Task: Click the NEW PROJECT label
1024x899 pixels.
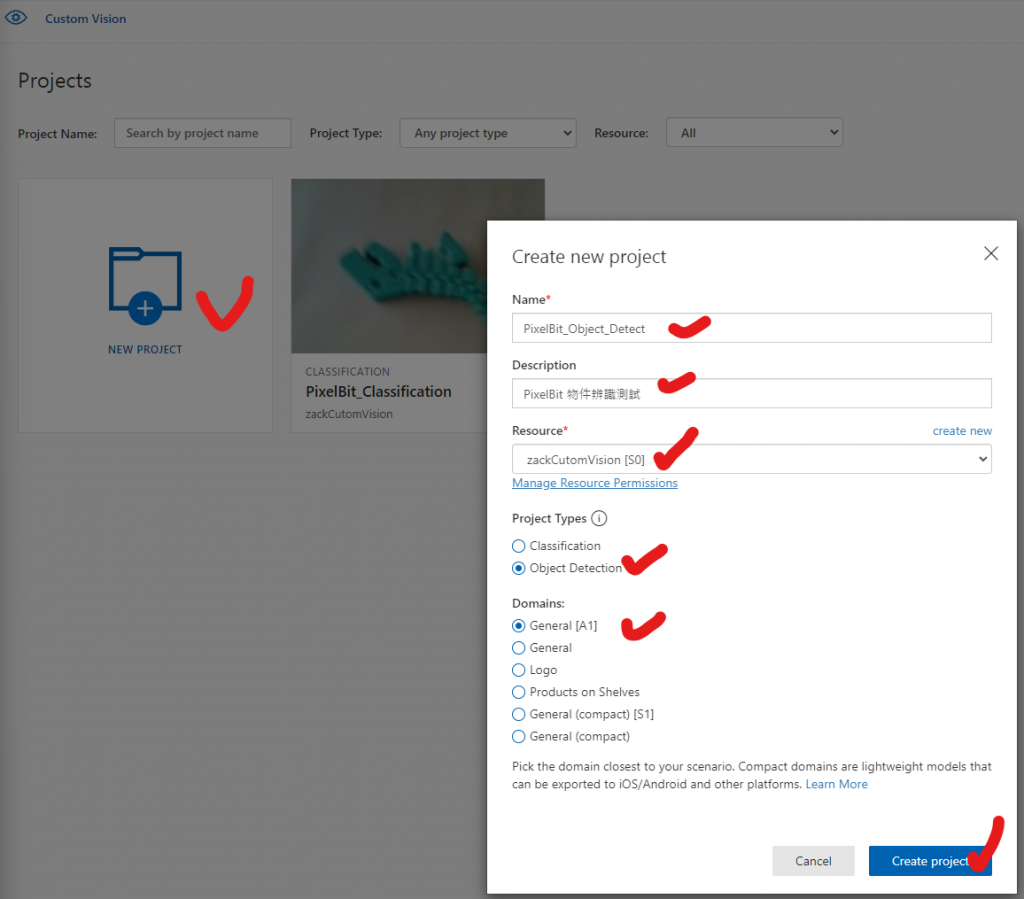Action: [x=145, y=349]
